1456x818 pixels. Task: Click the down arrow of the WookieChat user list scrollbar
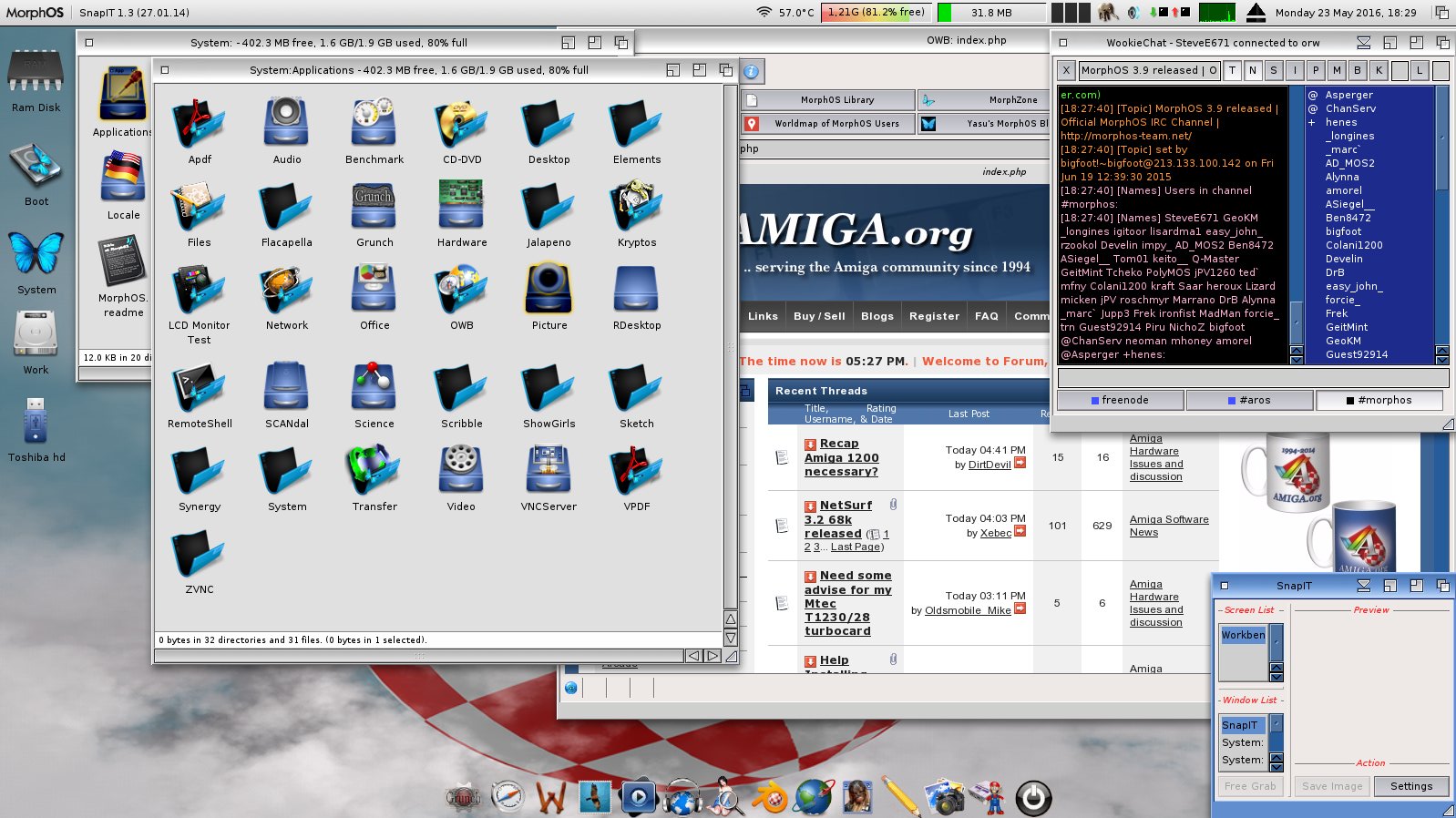1441,359
